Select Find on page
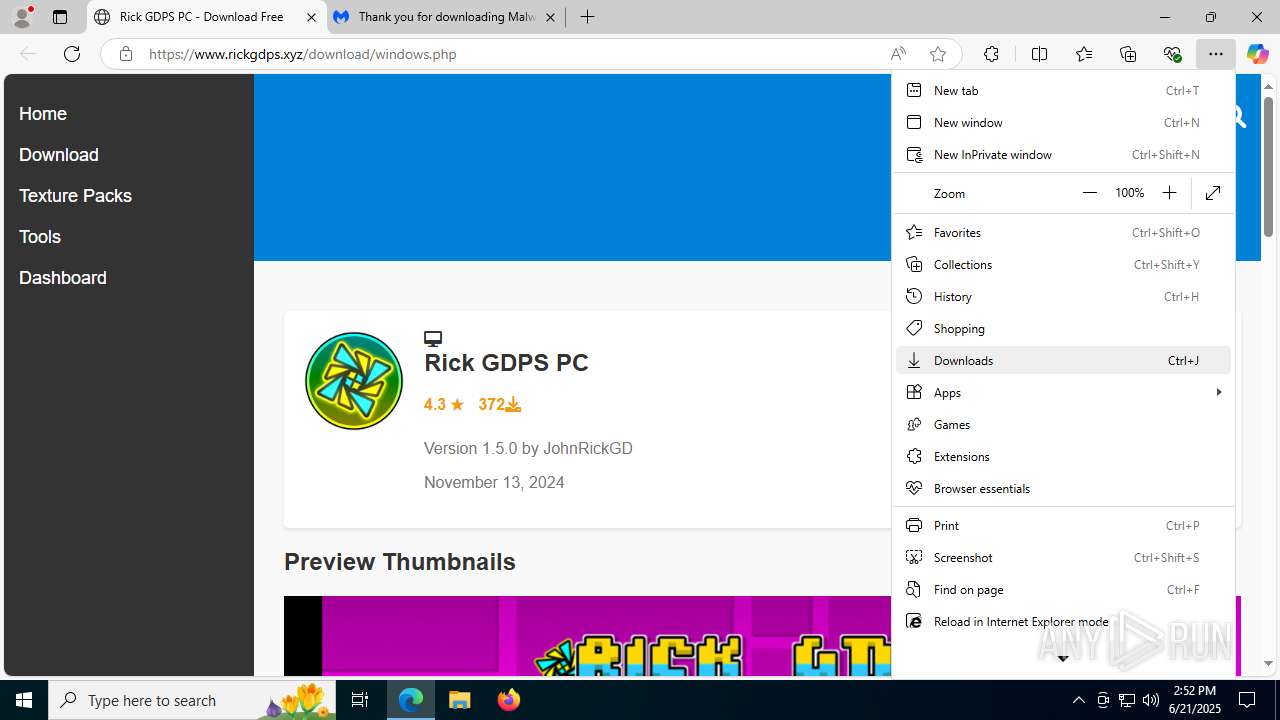1280x720 pixels. (x=1063, y=589)
